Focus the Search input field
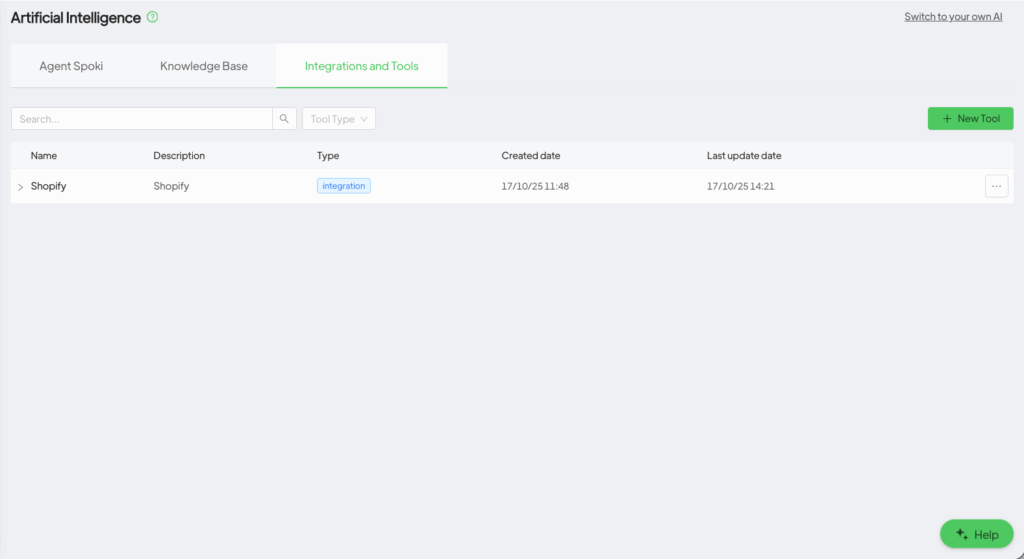This screenshot has height=559, width=1024. click(141, 119)
